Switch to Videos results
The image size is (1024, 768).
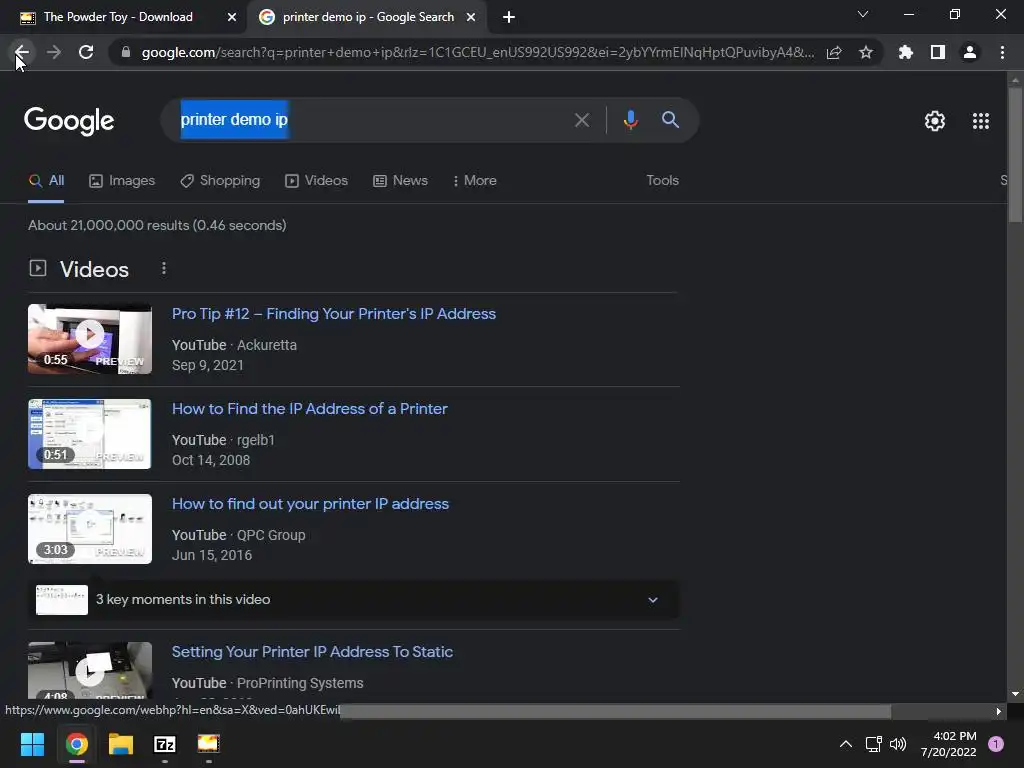[x=317, y=181]
